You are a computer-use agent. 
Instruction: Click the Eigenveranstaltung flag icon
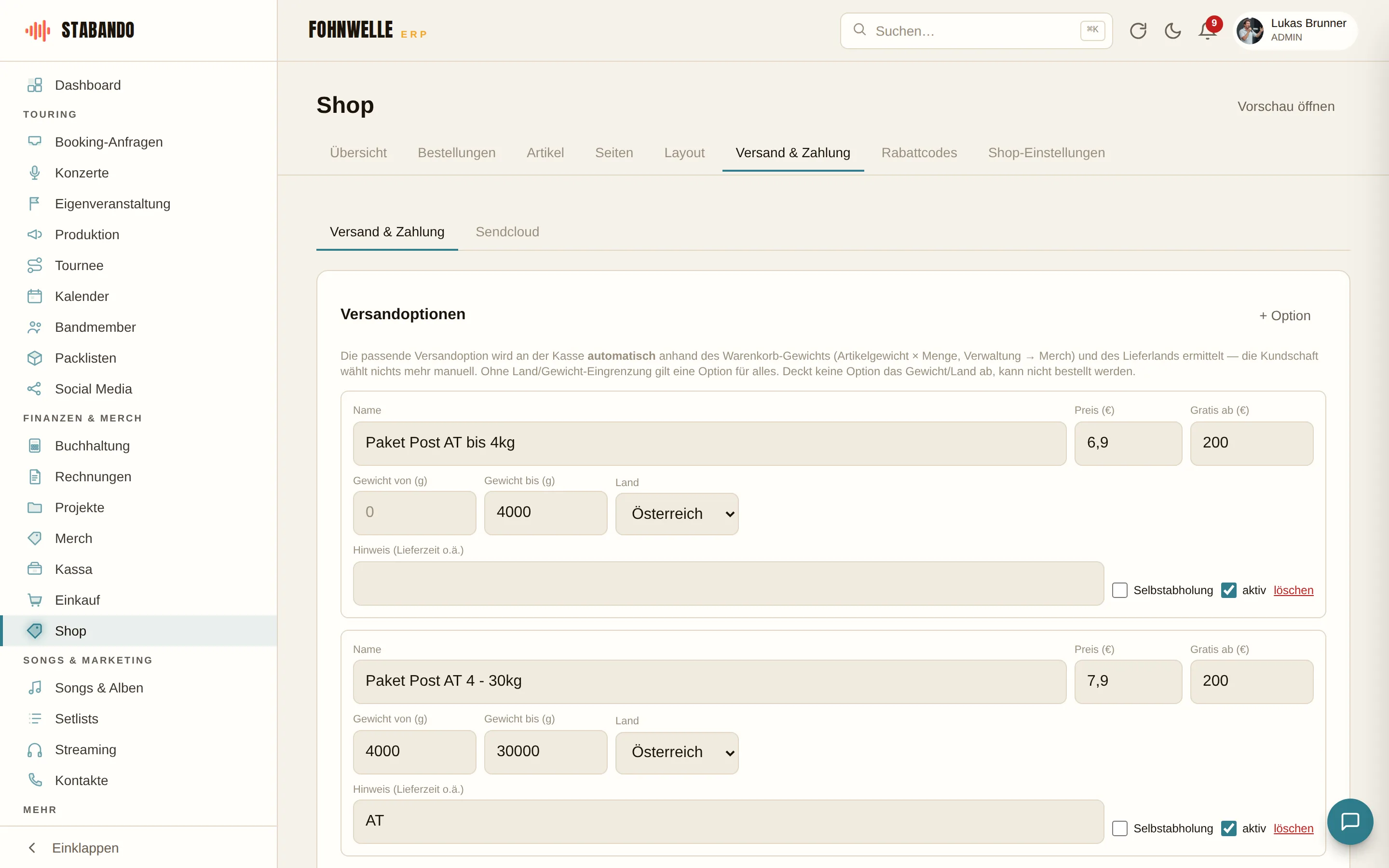[34, 204]
